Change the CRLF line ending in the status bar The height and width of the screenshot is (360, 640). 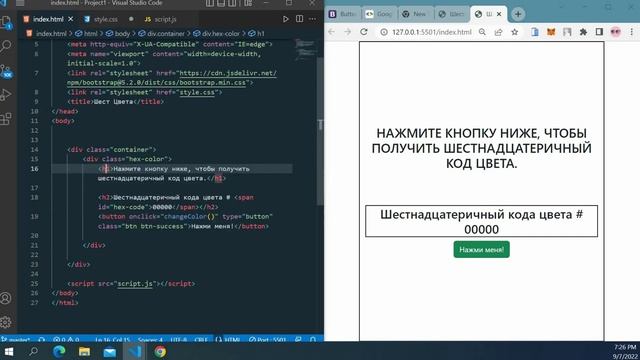pyautogui.click(x=201, y=340)
